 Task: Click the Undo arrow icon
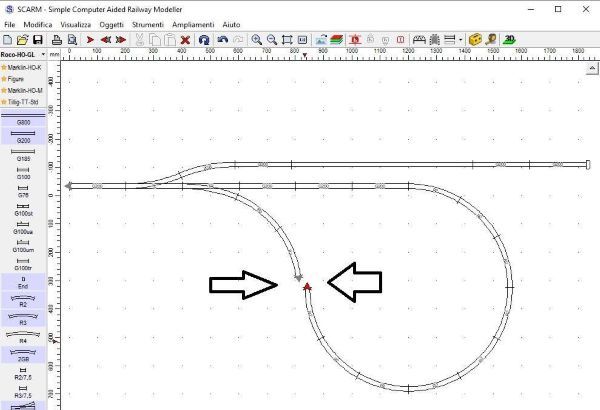223,39
